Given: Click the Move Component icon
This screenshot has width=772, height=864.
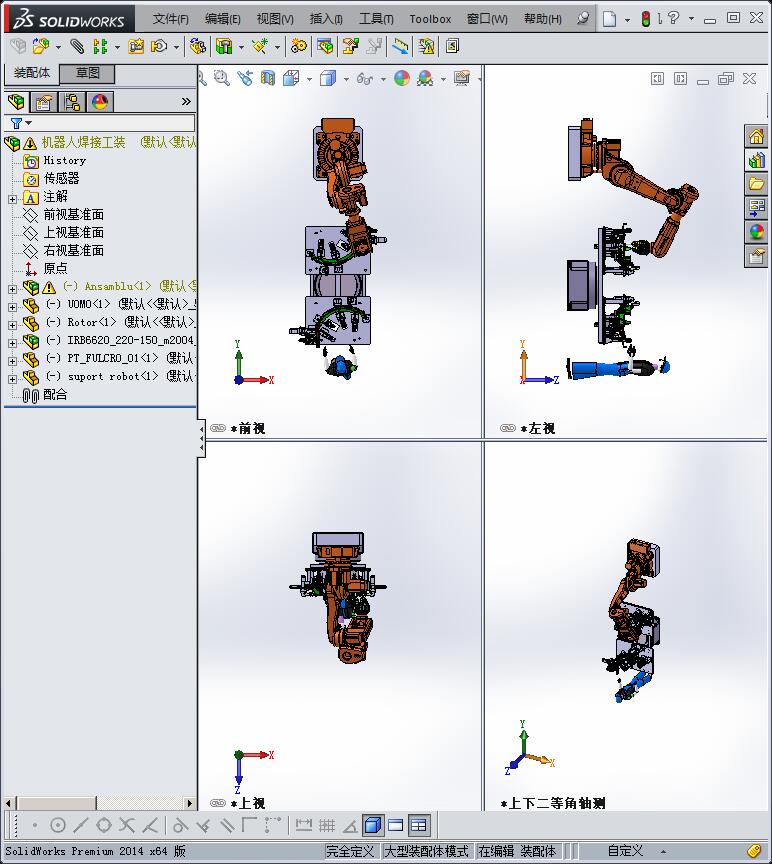Looking at the screenshot, I should (159, 46).
